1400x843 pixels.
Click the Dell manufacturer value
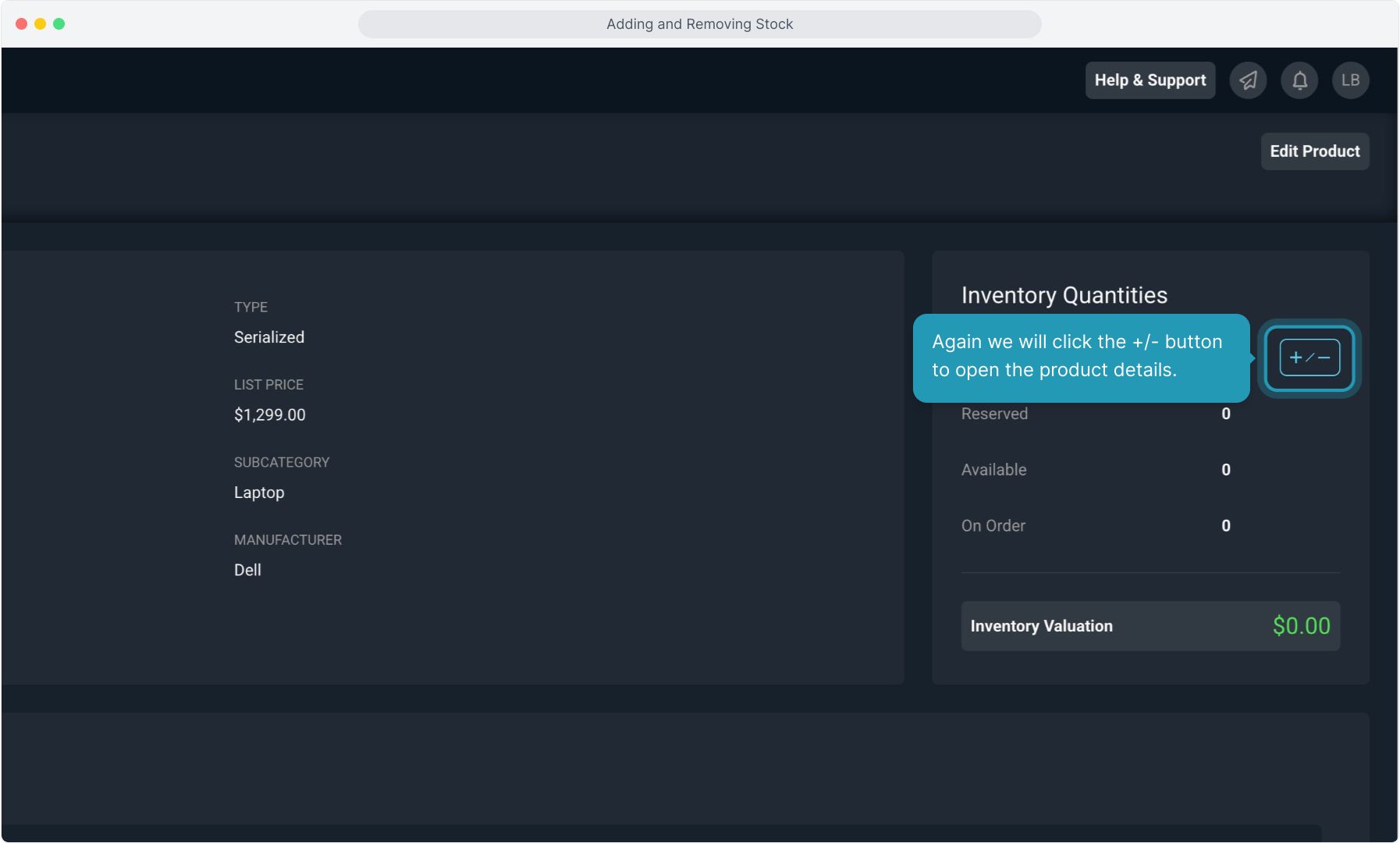[x=247, y=570]
